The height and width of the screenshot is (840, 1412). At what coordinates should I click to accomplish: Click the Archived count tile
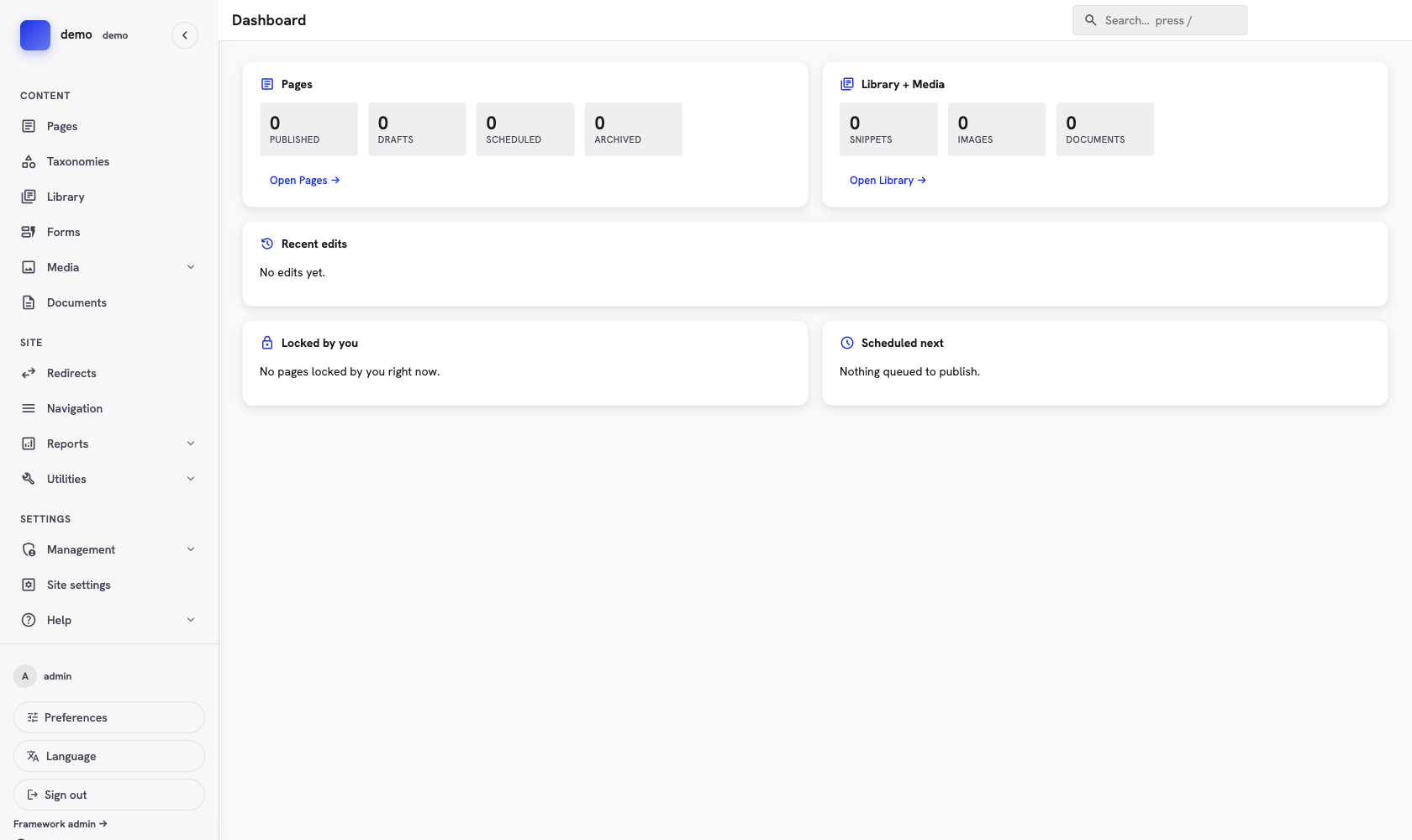tap(634, 129)
